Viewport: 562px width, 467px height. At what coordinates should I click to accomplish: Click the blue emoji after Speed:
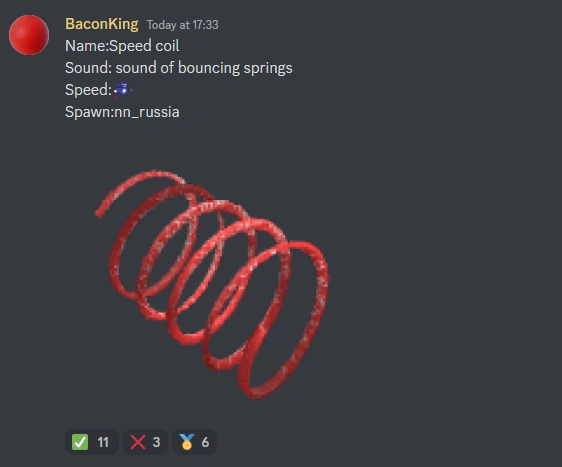pos(123,90)
